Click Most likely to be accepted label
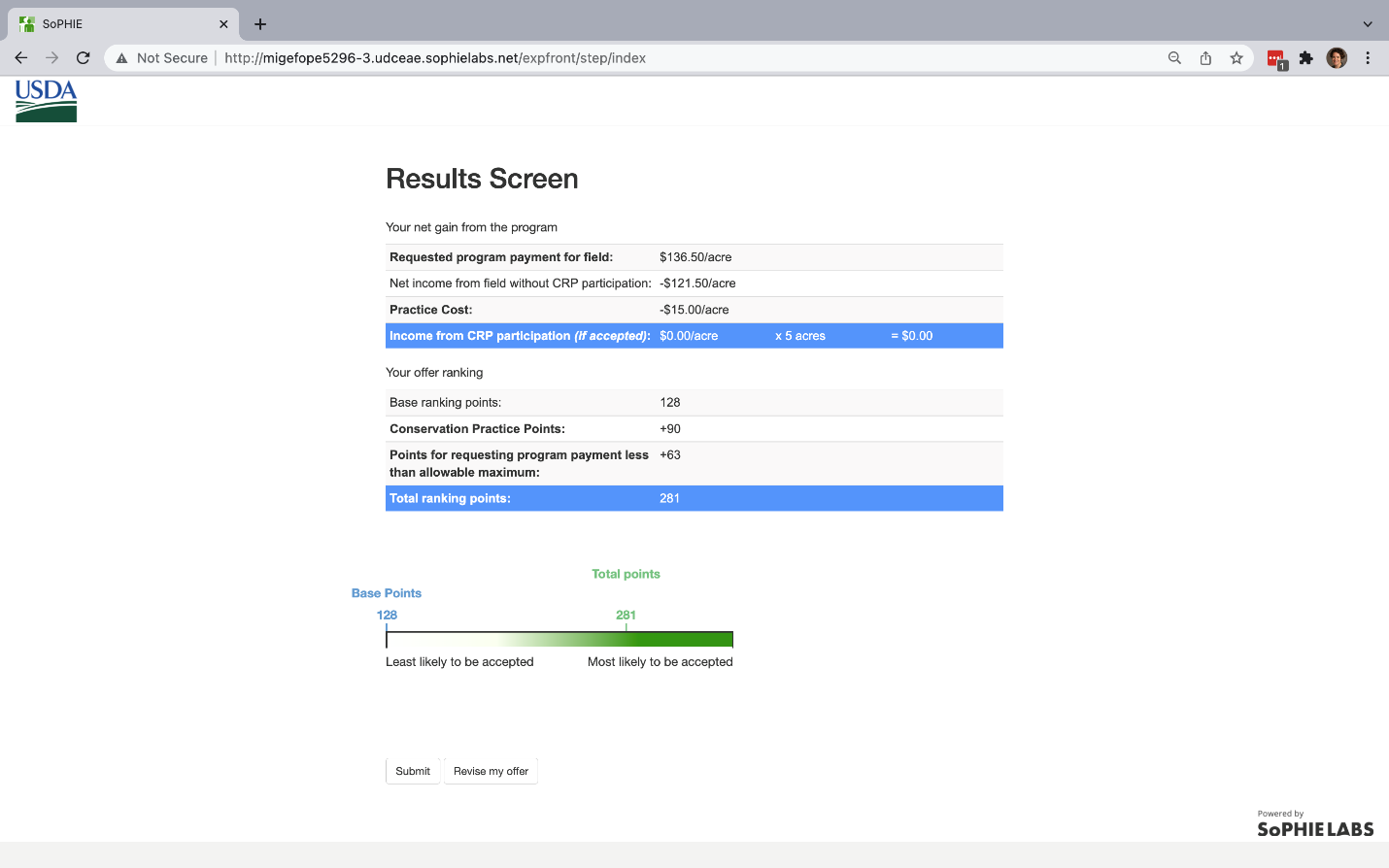This screenshot has height=868, width=1389. (x=661, y=662)
